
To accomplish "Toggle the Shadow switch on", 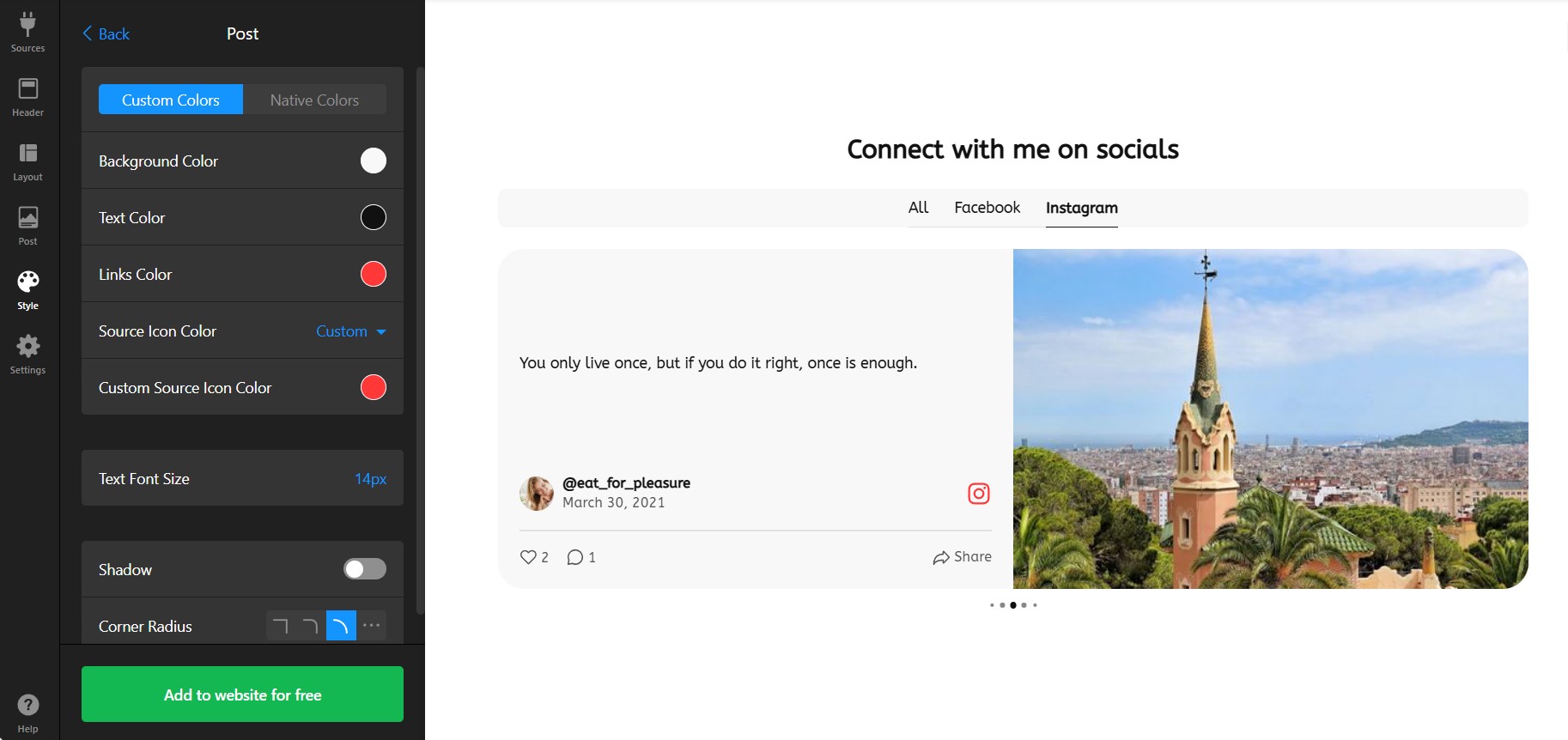I will pyautogui.click(x=365, y=569).
